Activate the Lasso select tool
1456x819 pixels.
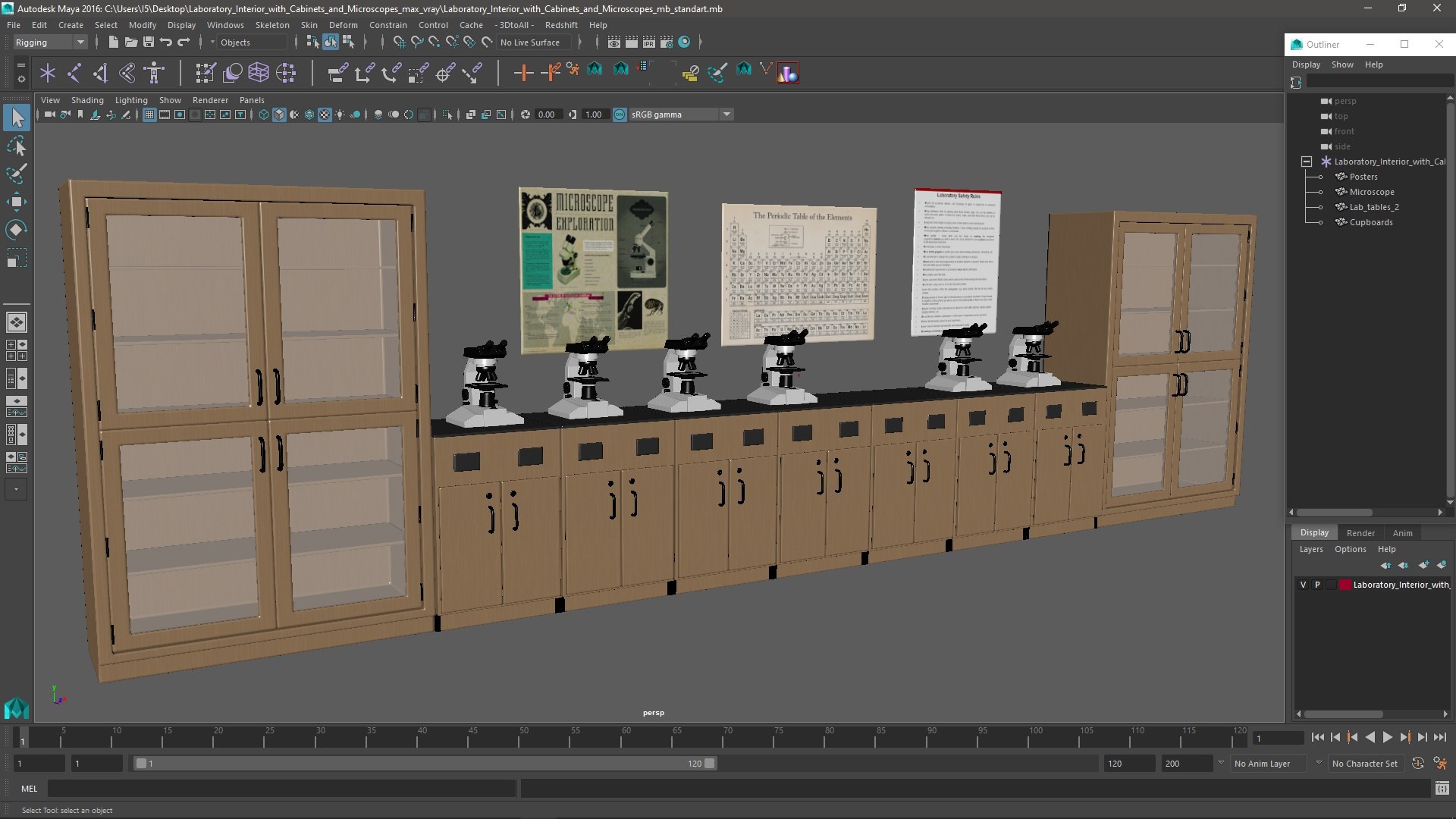(x=17, y=146)
